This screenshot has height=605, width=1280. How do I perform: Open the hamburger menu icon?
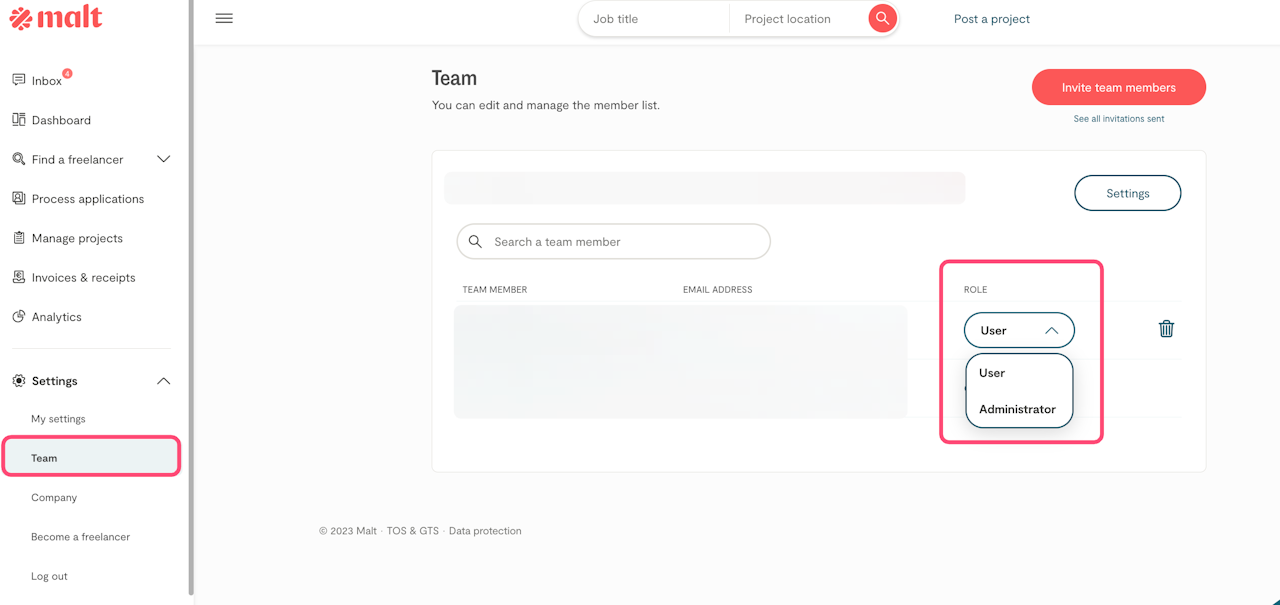coord(224,19)
